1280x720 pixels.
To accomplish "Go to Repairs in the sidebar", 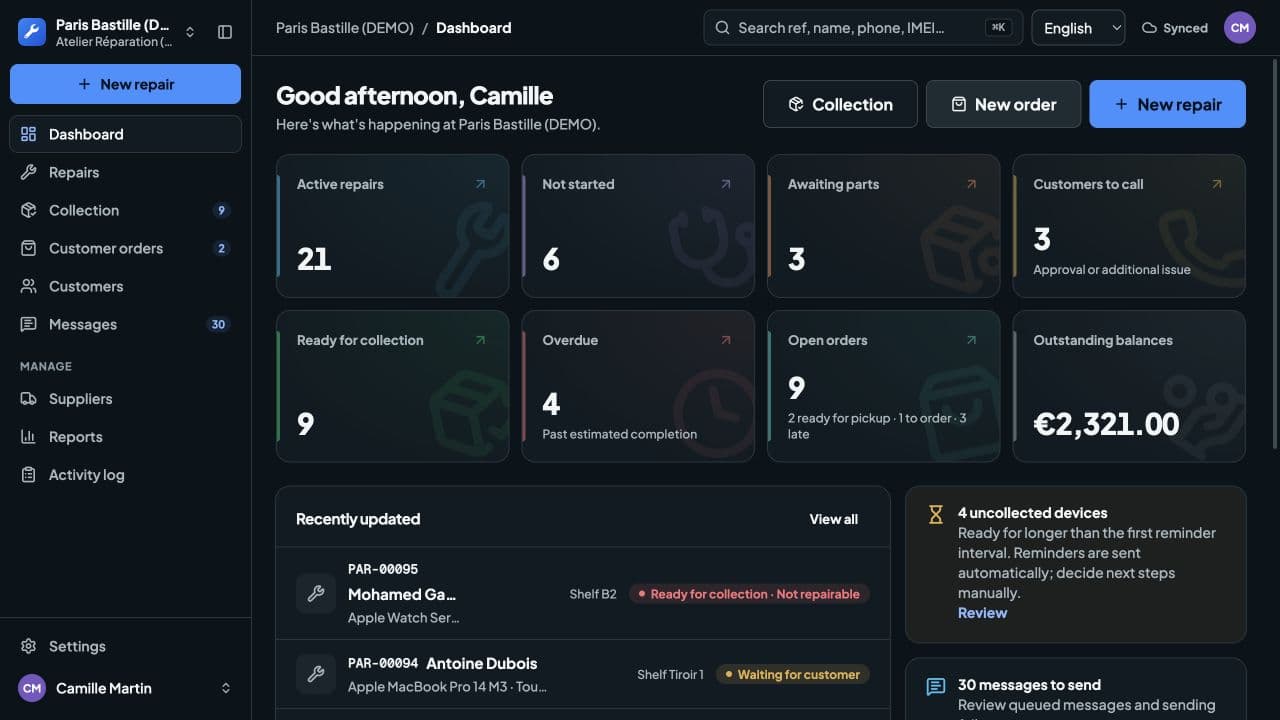I will pos(125,172).
